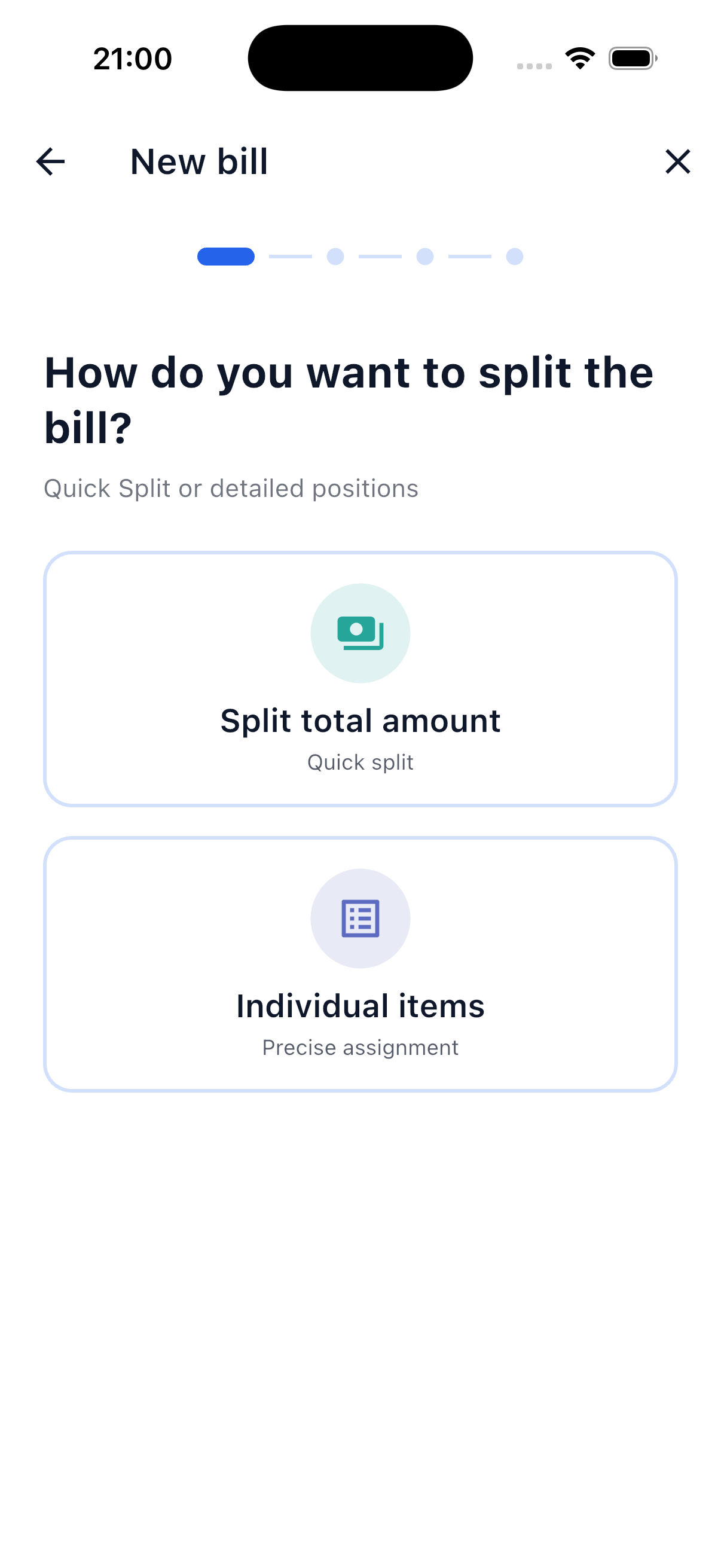
Task: Jump to the third step dot
Action: (424, 257)
